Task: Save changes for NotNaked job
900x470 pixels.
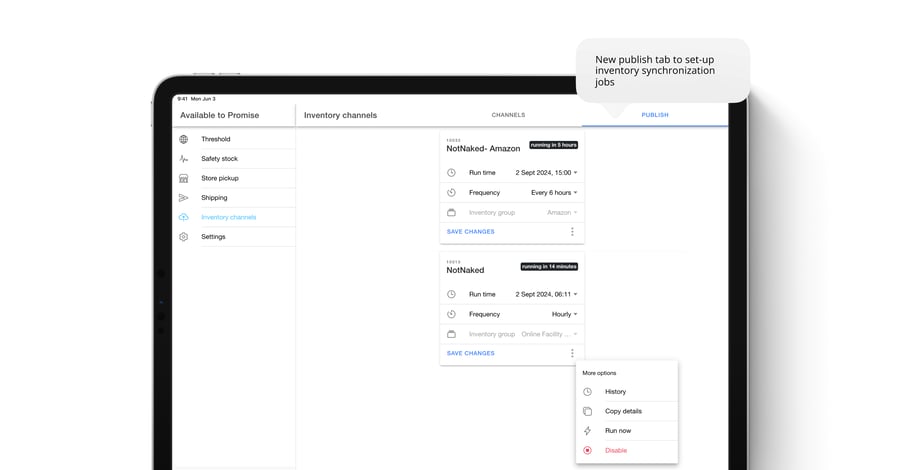Action: click(x=470, y=353)
